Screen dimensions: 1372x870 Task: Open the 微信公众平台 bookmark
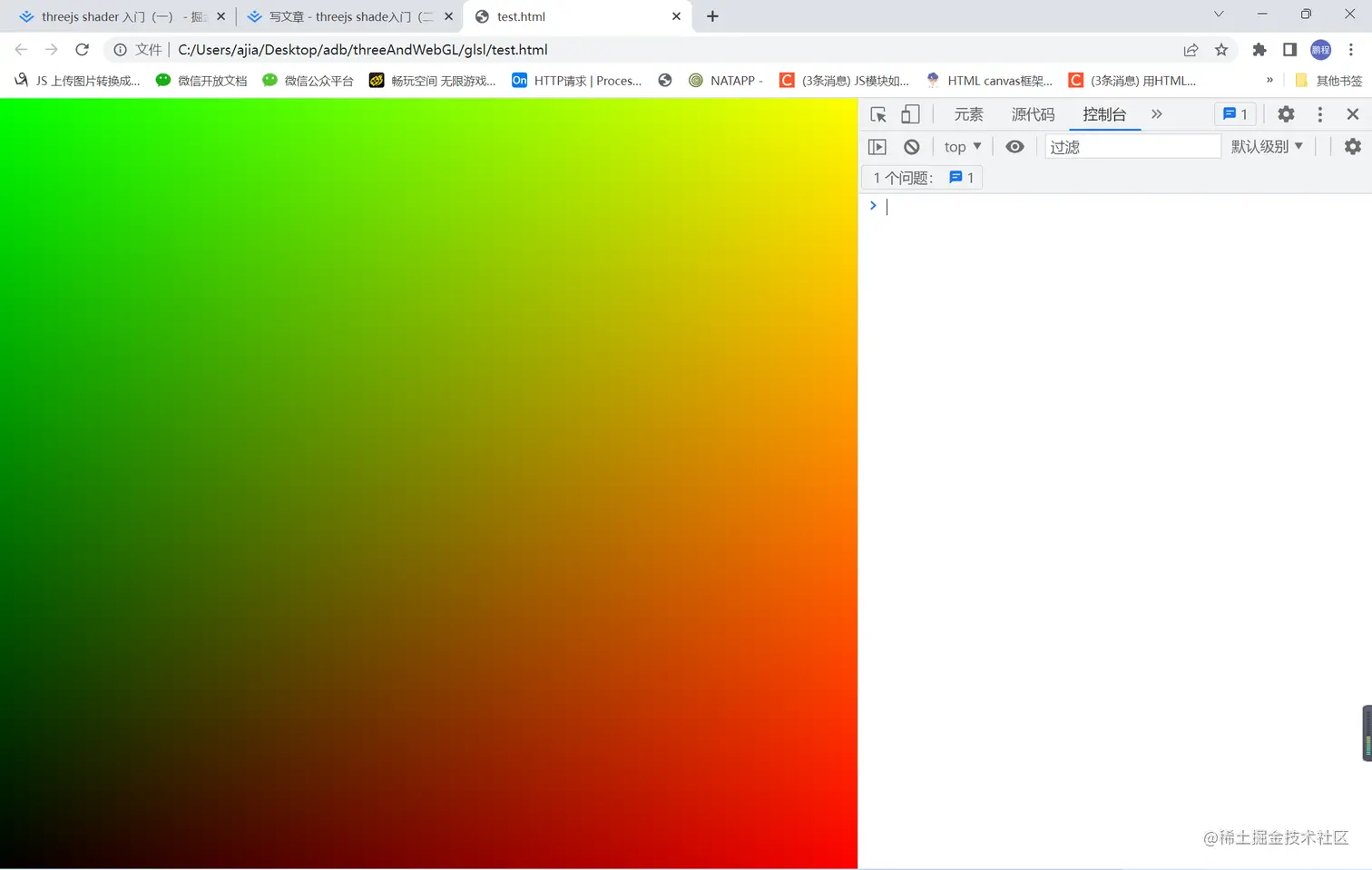point(308,81)
